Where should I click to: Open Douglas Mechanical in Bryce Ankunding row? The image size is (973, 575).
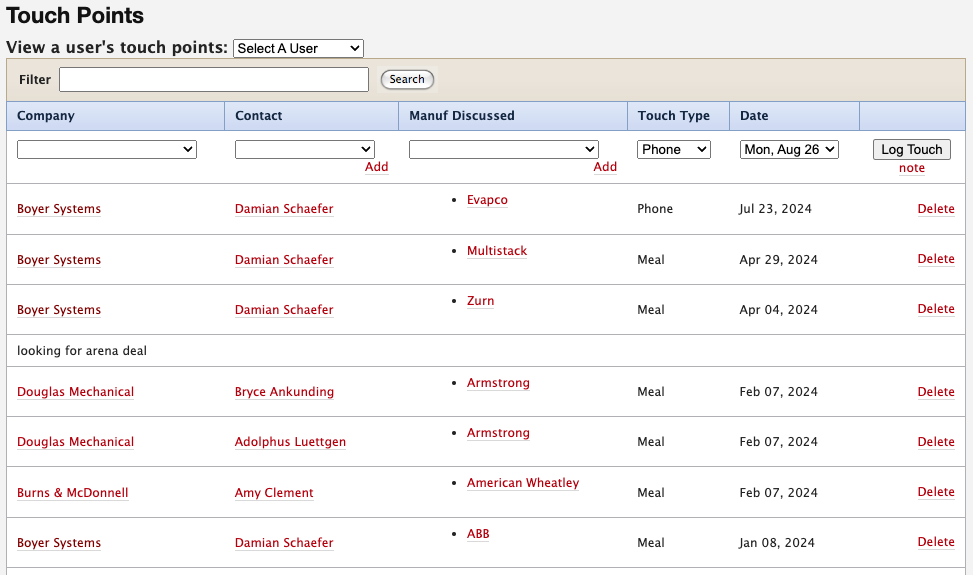click(x=75, y=392)
